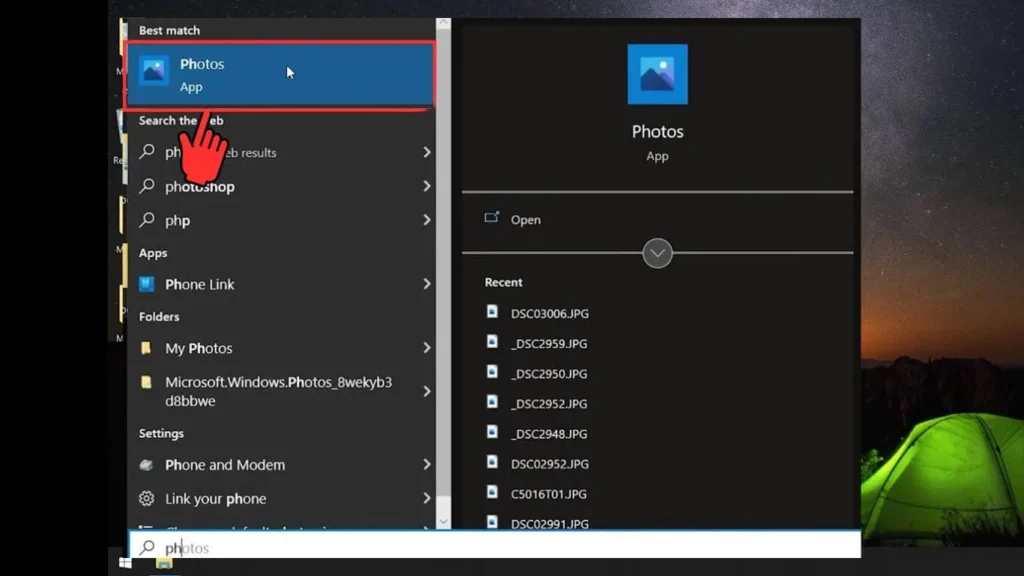Click the large Photos icon in preview pane

coord(657,74)
